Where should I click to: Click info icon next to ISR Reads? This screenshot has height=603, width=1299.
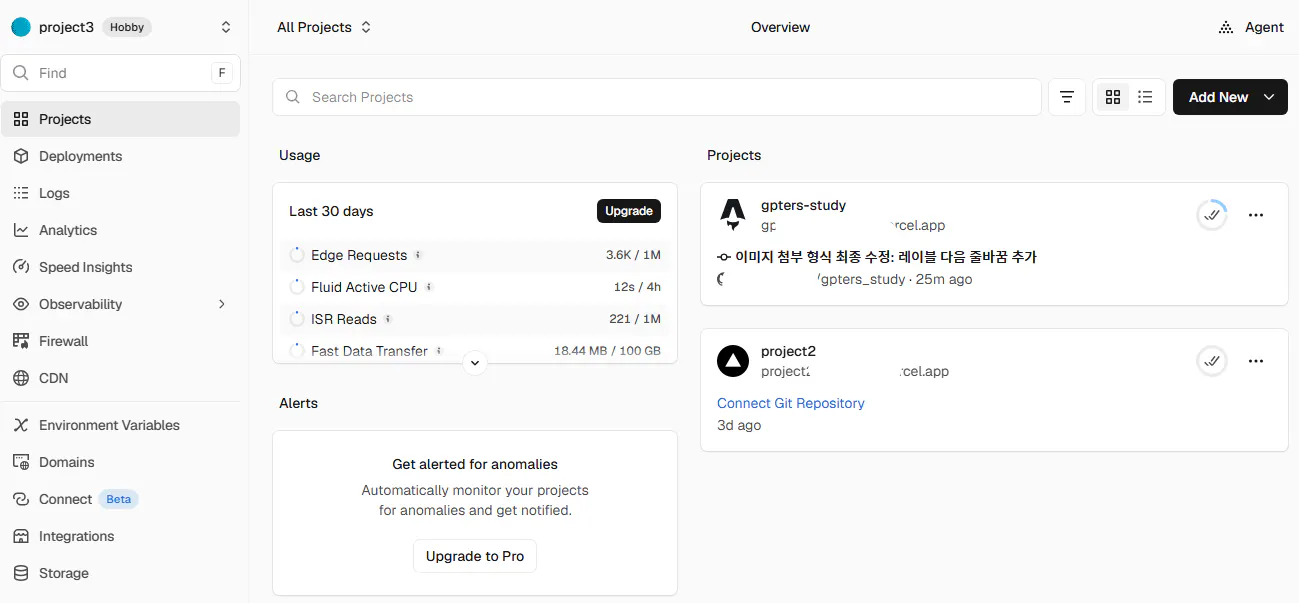[x=388, y=319]
